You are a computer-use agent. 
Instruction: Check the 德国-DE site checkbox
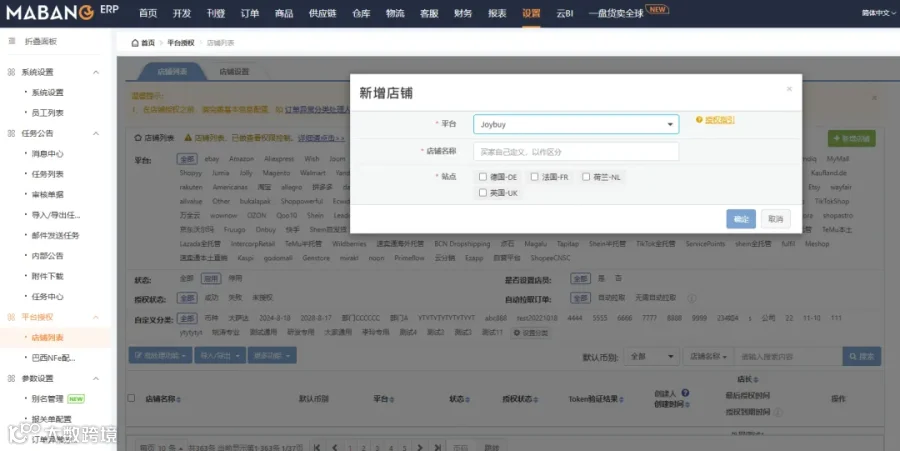coord(483,177)
